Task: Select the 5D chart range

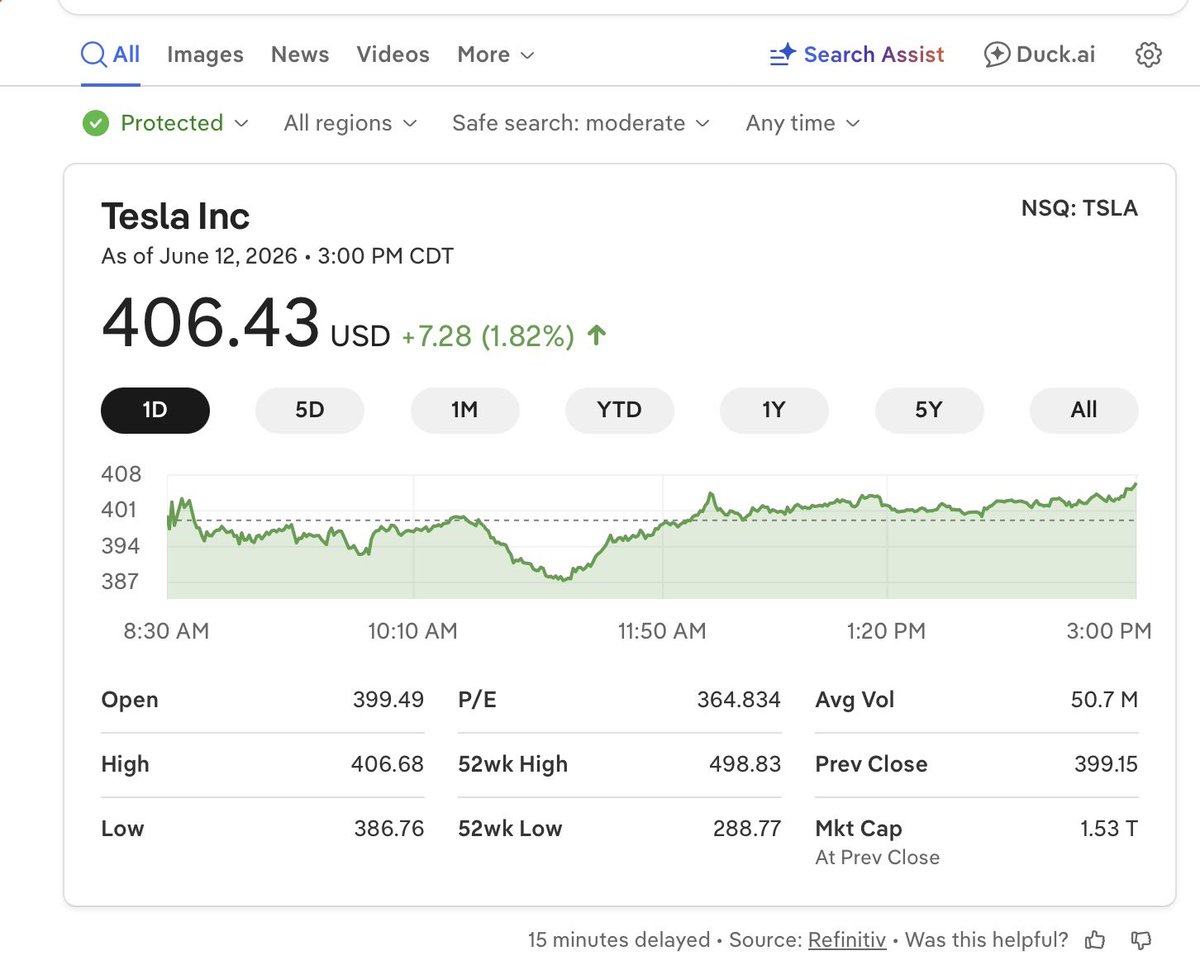Action: click(x=310, y=410)
